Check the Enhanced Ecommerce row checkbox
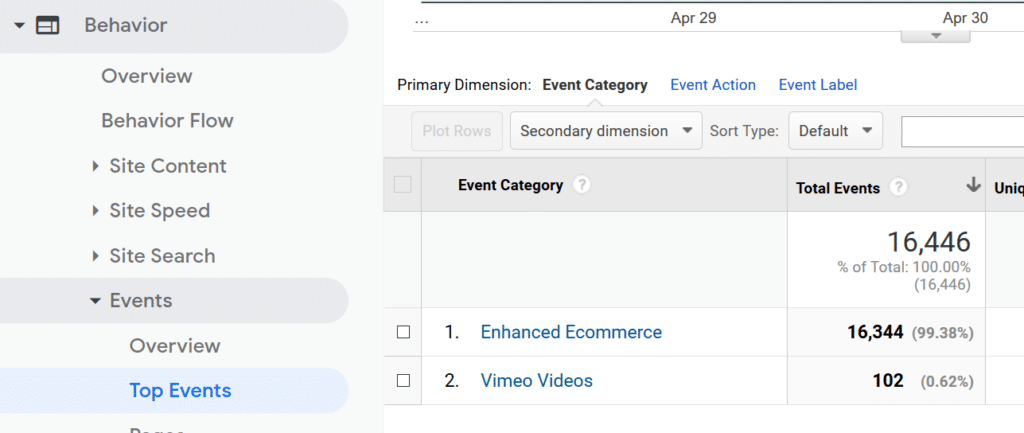 coord(404,332)
